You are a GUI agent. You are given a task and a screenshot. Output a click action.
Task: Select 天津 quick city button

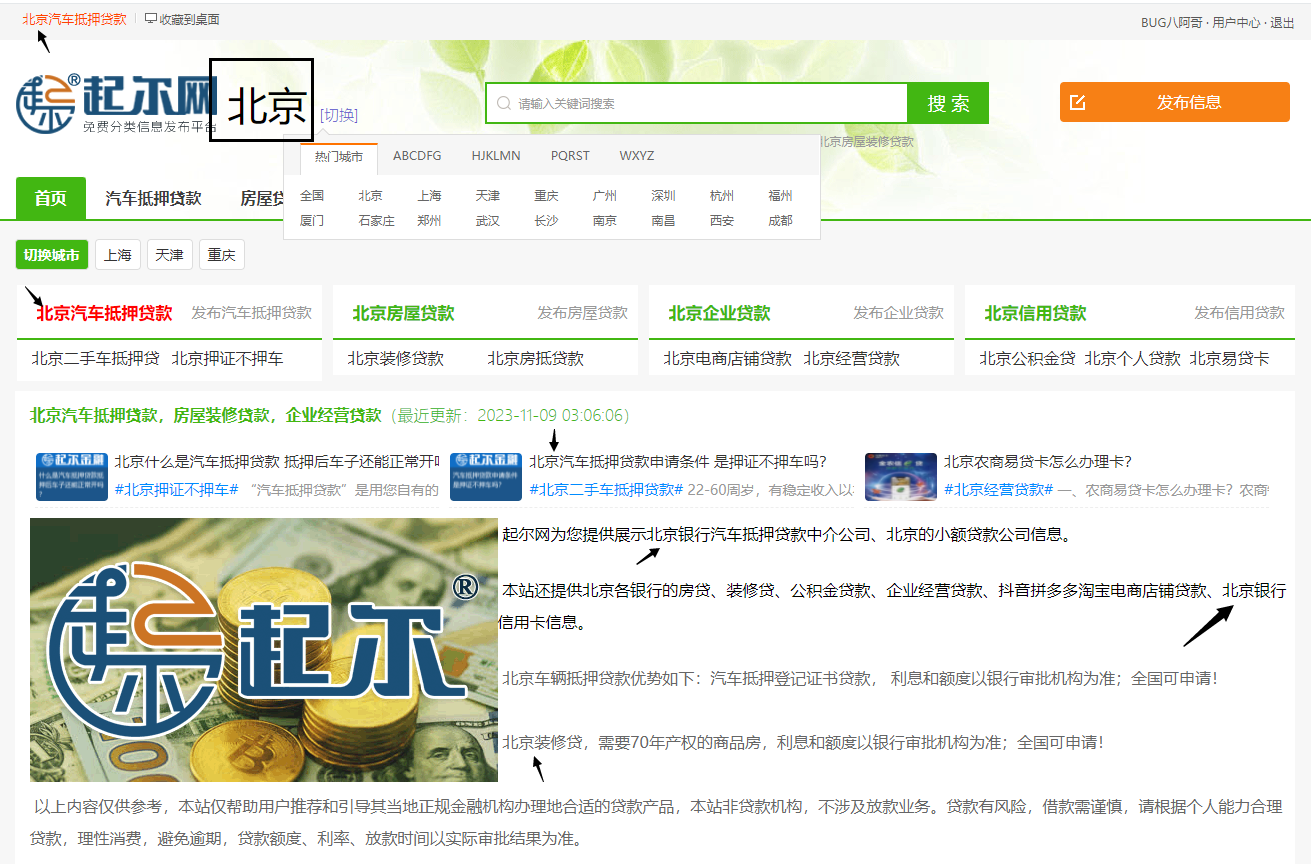click(x=169, y=255)
